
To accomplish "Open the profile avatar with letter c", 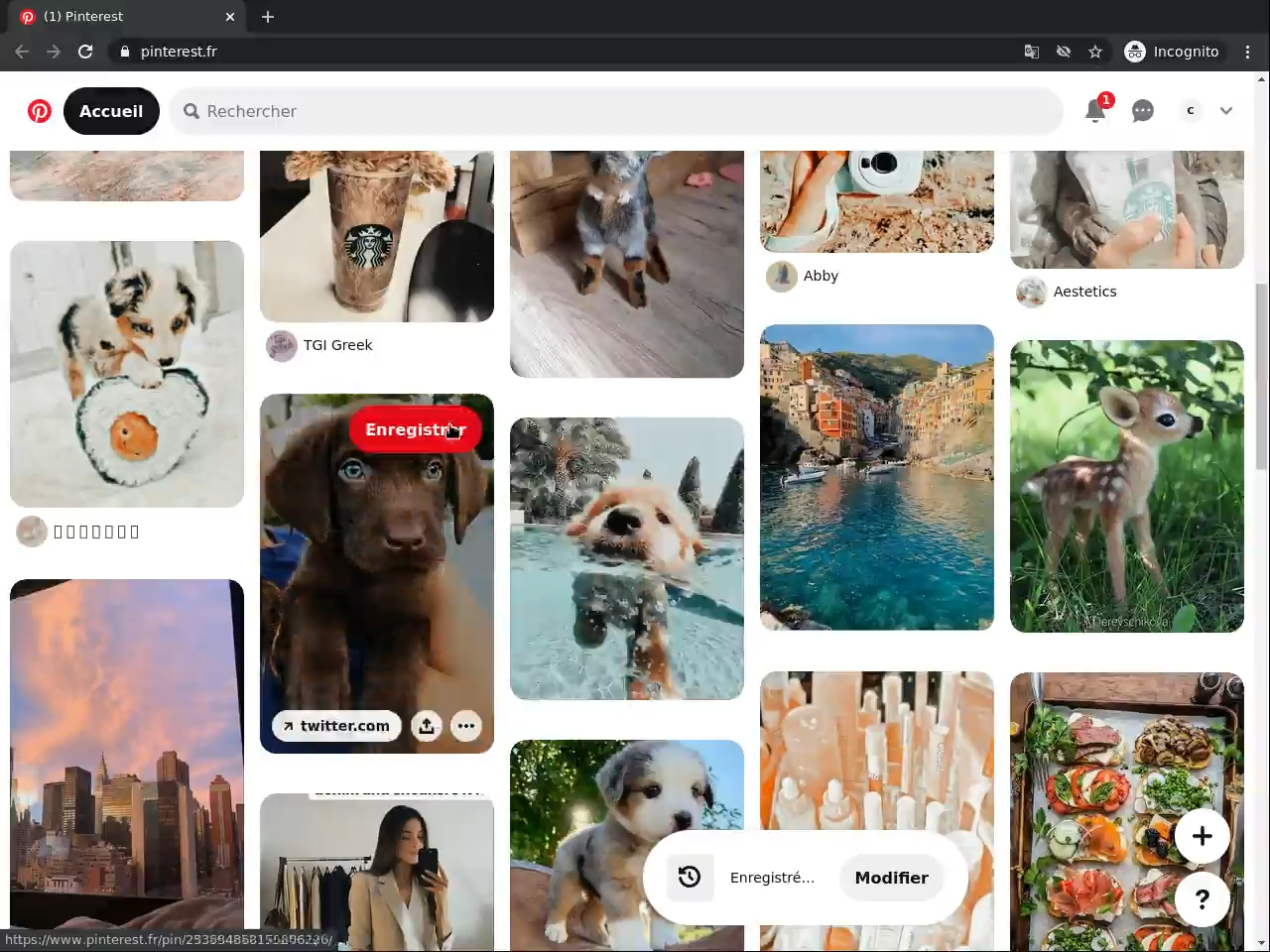I will point(1191,111).
